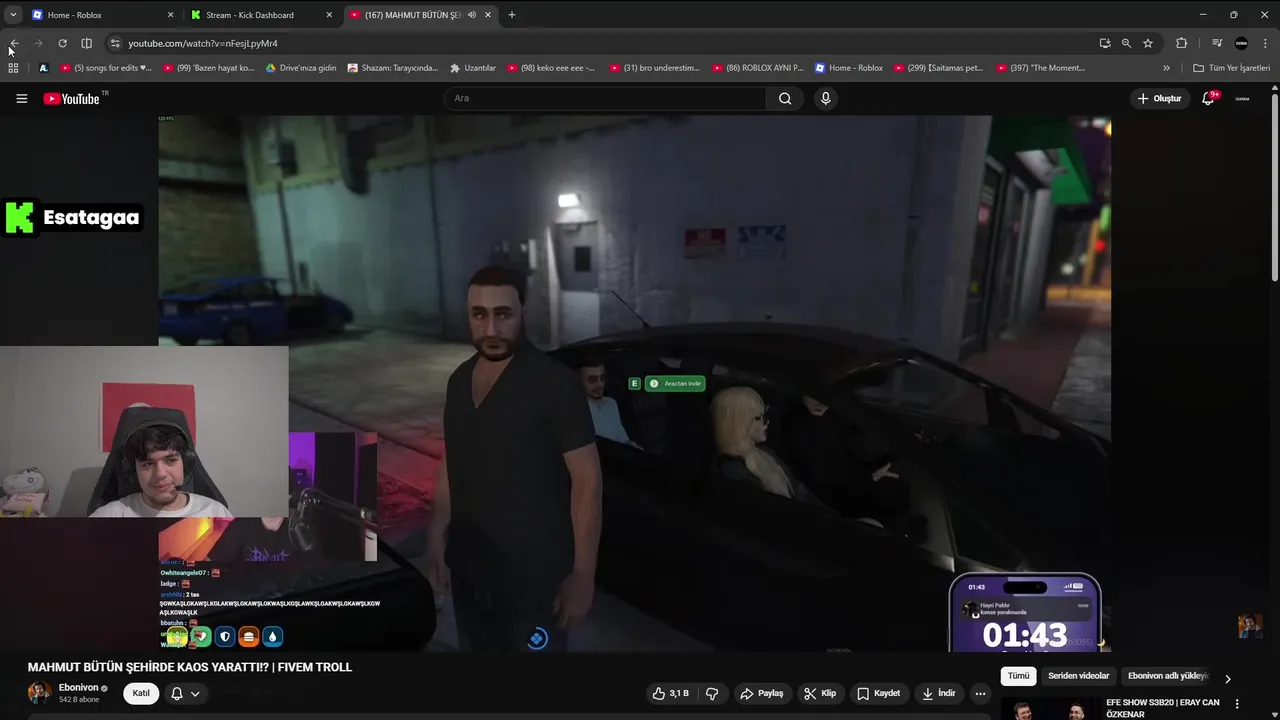Viewport: 1280px width, 720px height.
Task: Dislike the video with thumbs-down
Action: (712, 693)
